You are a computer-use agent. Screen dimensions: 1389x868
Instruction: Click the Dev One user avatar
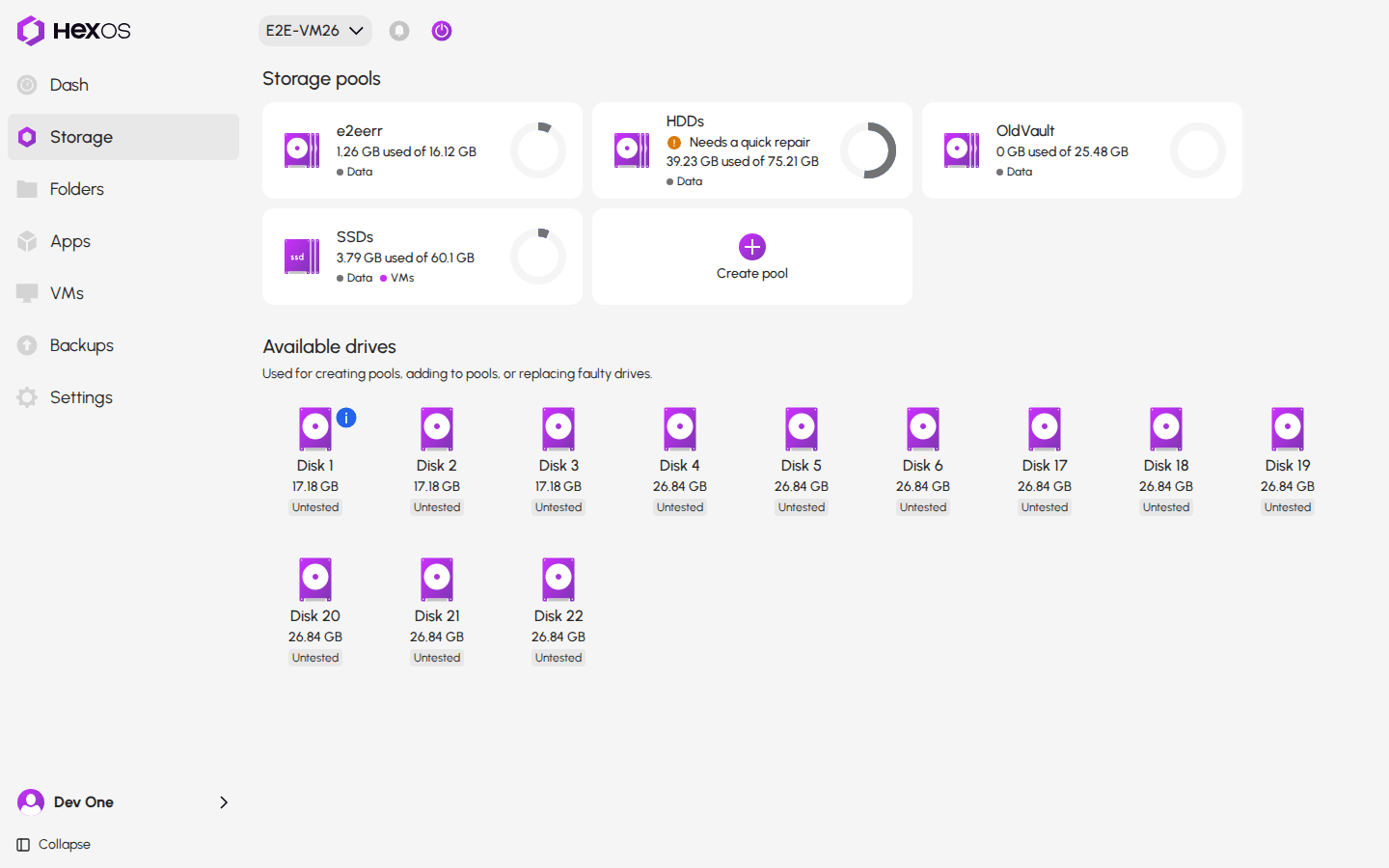(x=31, y=802)
